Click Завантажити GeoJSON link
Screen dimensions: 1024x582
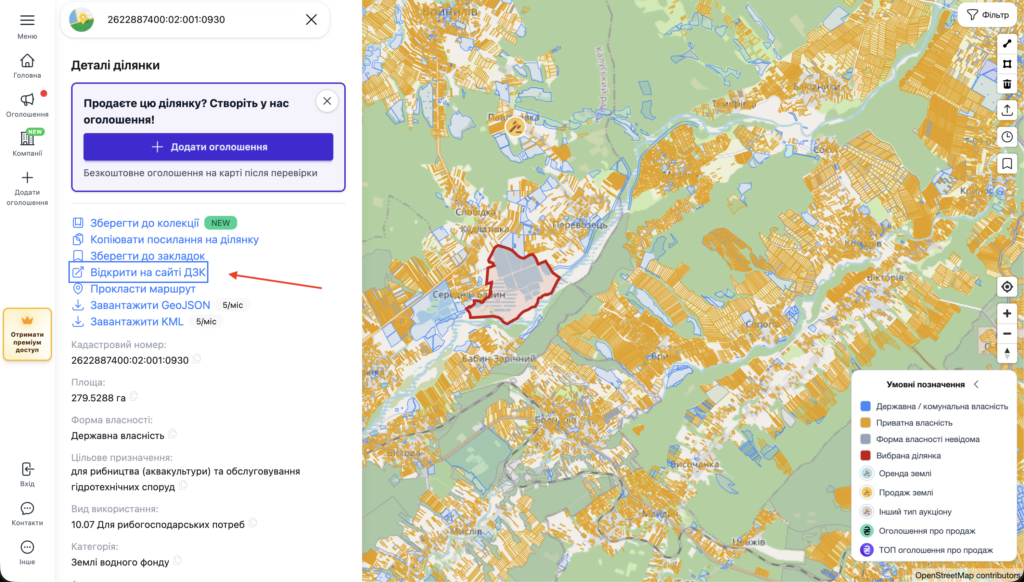click(150, 305)
